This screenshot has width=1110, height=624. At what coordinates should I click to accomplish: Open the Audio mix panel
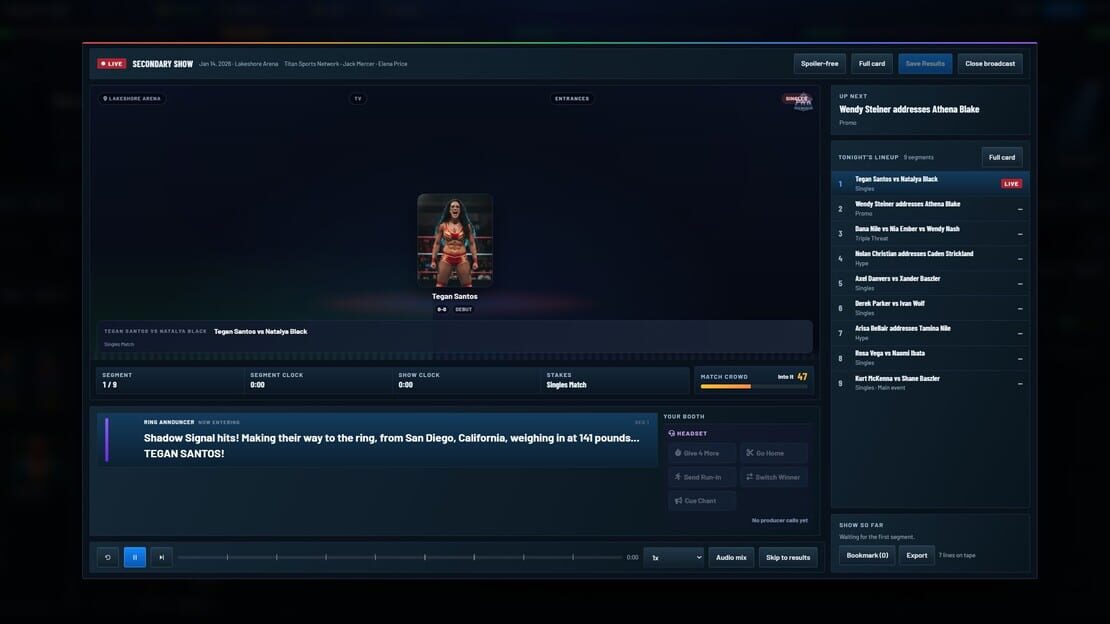(731, 557)
